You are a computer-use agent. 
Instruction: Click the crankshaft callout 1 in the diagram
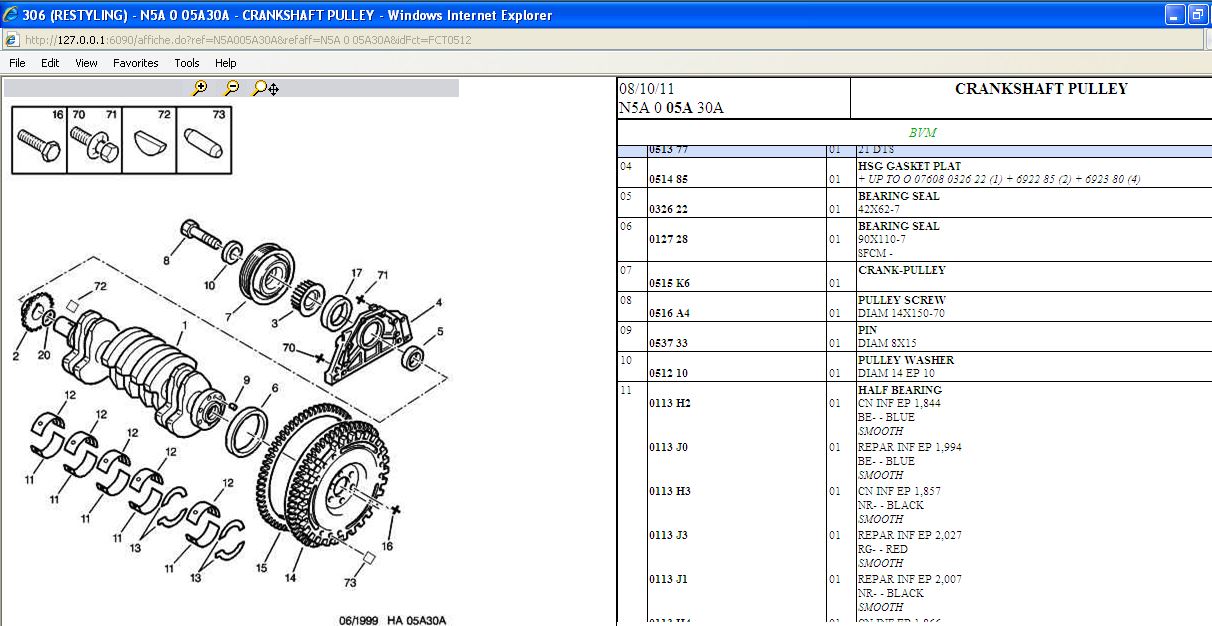coord(183,326)
